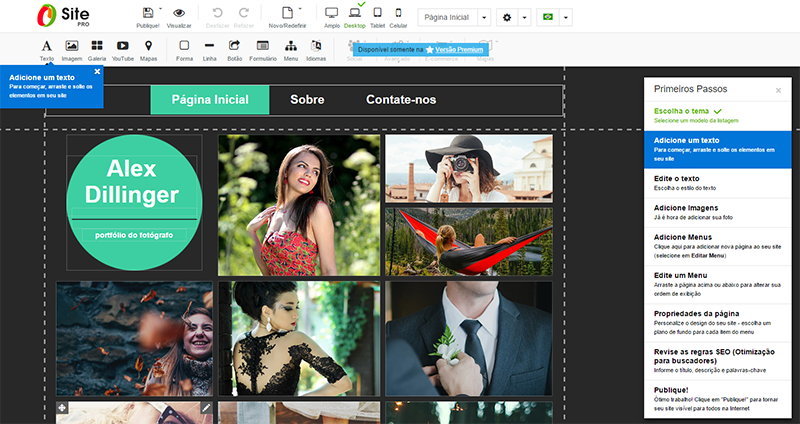
Task: Follow the Versão Premium link
Action: [459, 49]
